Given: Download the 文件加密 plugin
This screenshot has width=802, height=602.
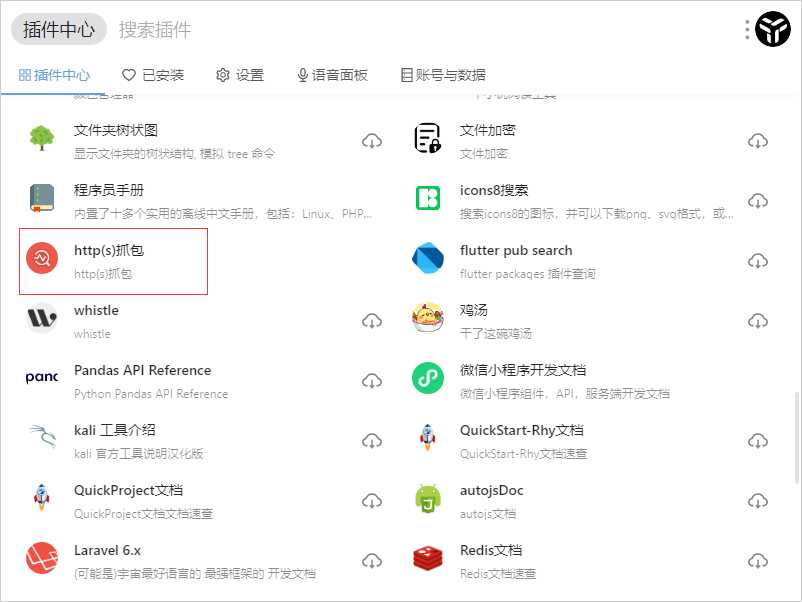Looking at the screenshot, I should (x=758, y=141).
